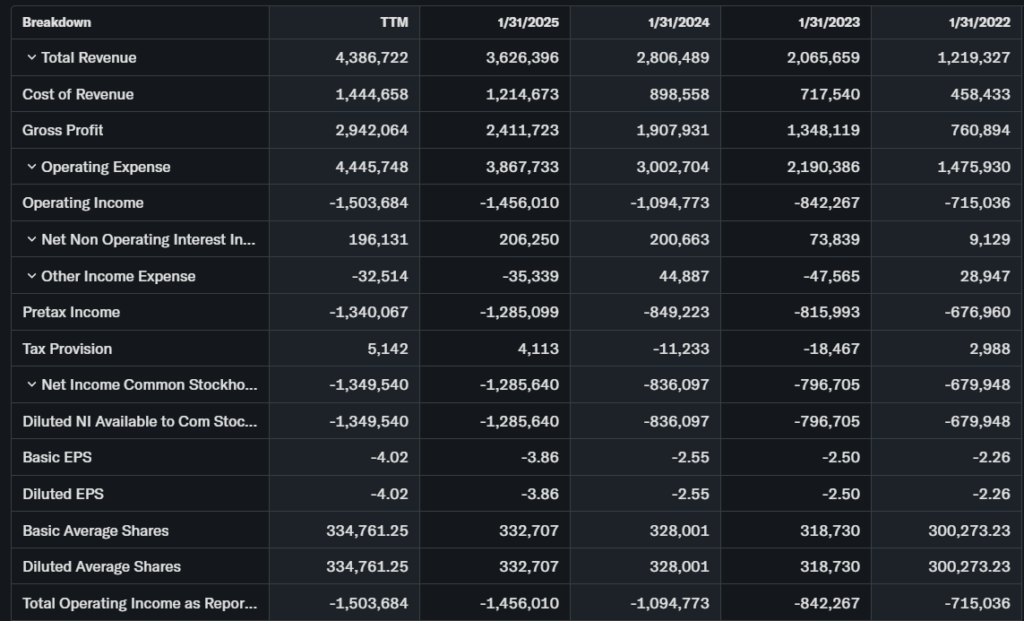Screen dimensions: 1024x621
Task: Click the 1/31/2023 column header
Action: [830, 22]
